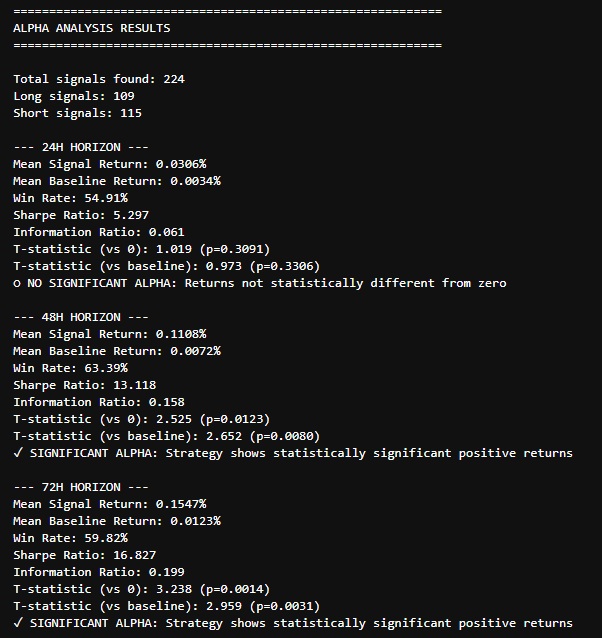Click the Information Ratio: 0.158 line
Viewport: 602px width, 638px height.
(99, 402)
